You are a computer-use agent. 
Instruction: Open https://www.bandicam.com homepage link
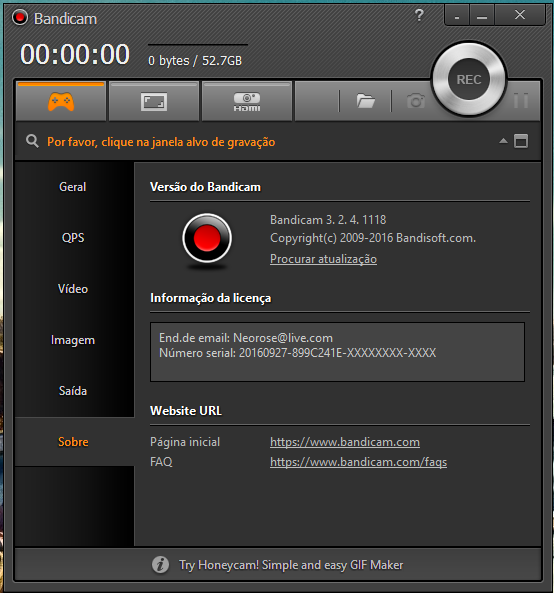pyautogui.click(x=345, y=442)
